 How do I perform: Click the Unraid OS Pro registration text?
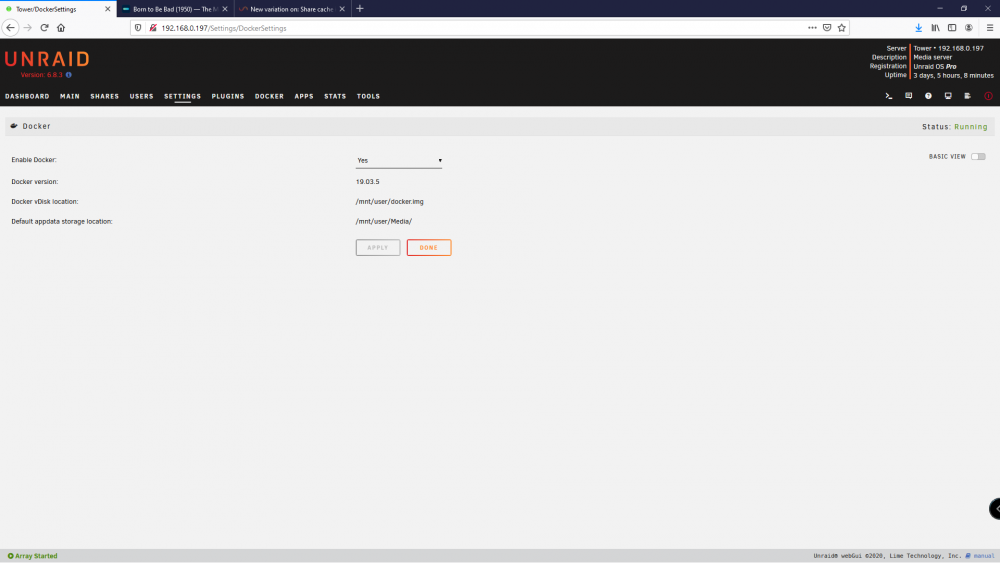(935, 66)
